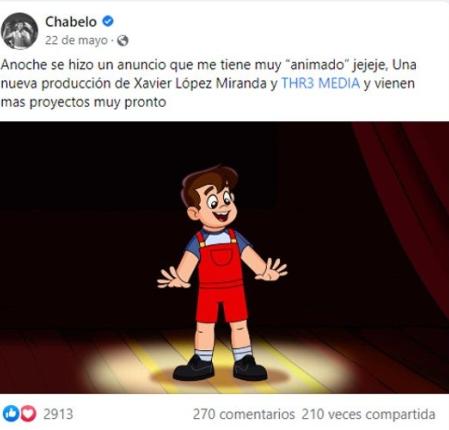Open the 270 comentarios list

[244, 414]
